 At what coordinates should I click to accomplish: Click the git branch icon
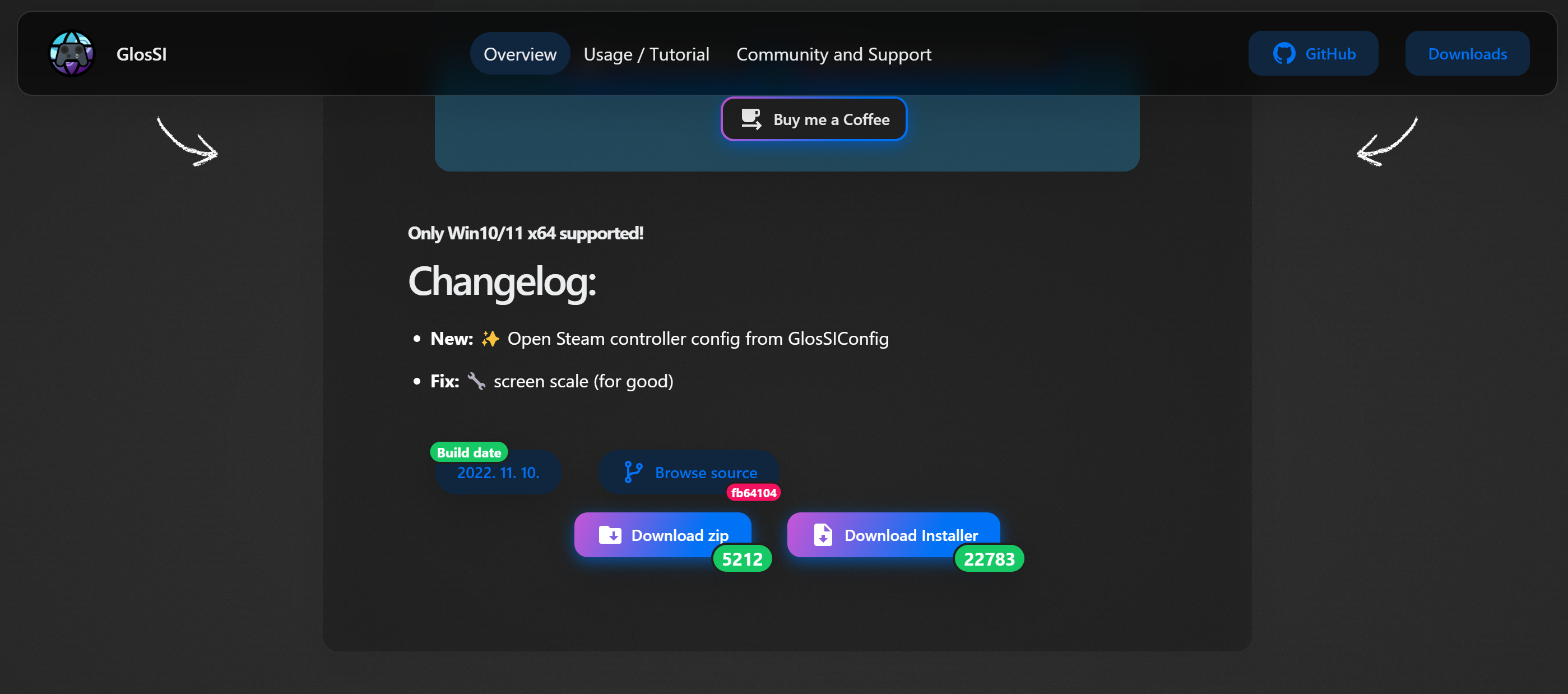click(x=633, y=472)
